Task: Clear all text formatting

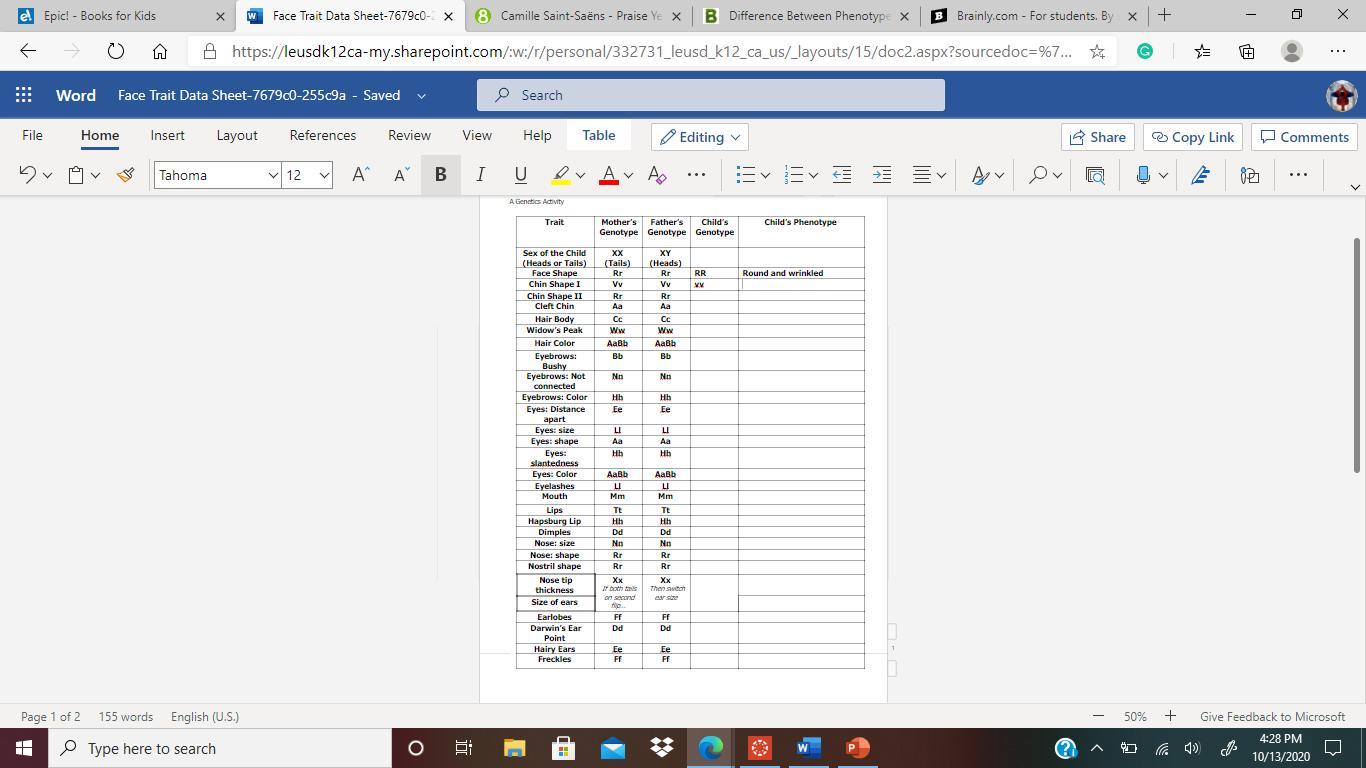Action: click(656, 174)
